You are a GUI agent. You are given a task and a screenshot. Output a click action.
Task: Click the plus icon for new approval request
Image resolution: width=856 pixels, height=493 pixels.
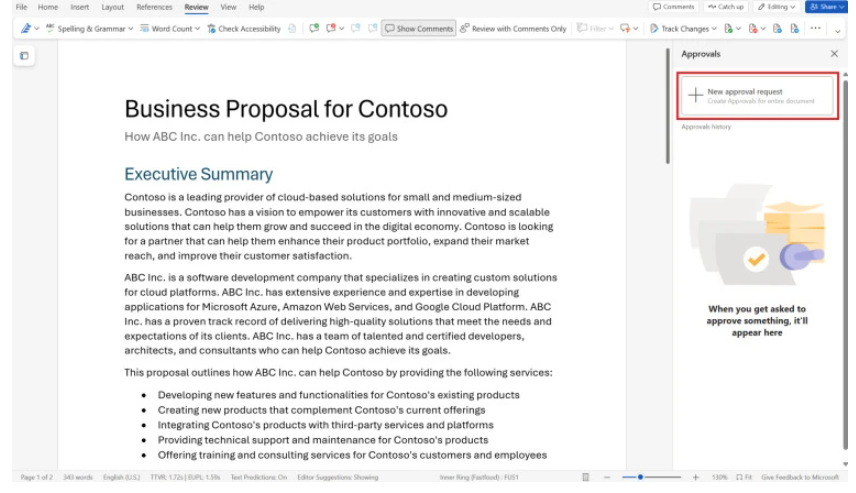point(695,96)
